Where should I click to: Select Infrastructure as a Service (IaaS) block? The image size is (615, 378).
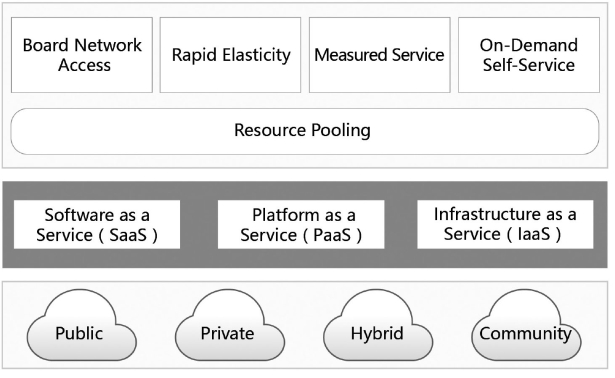click(505, 224)
